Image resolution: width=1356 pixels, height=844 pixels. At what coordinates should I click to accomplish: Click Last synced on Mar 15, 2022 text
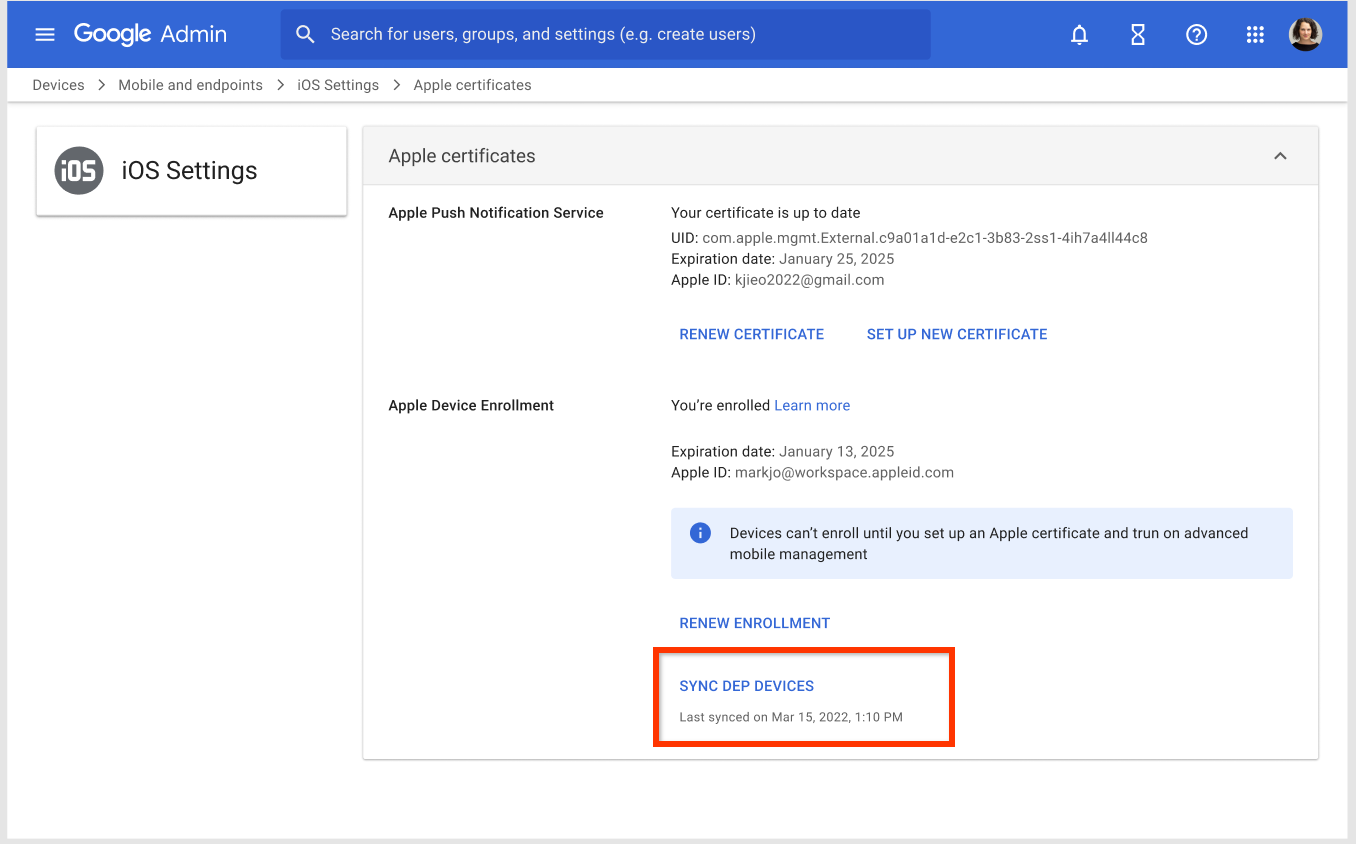coord(791,717)
